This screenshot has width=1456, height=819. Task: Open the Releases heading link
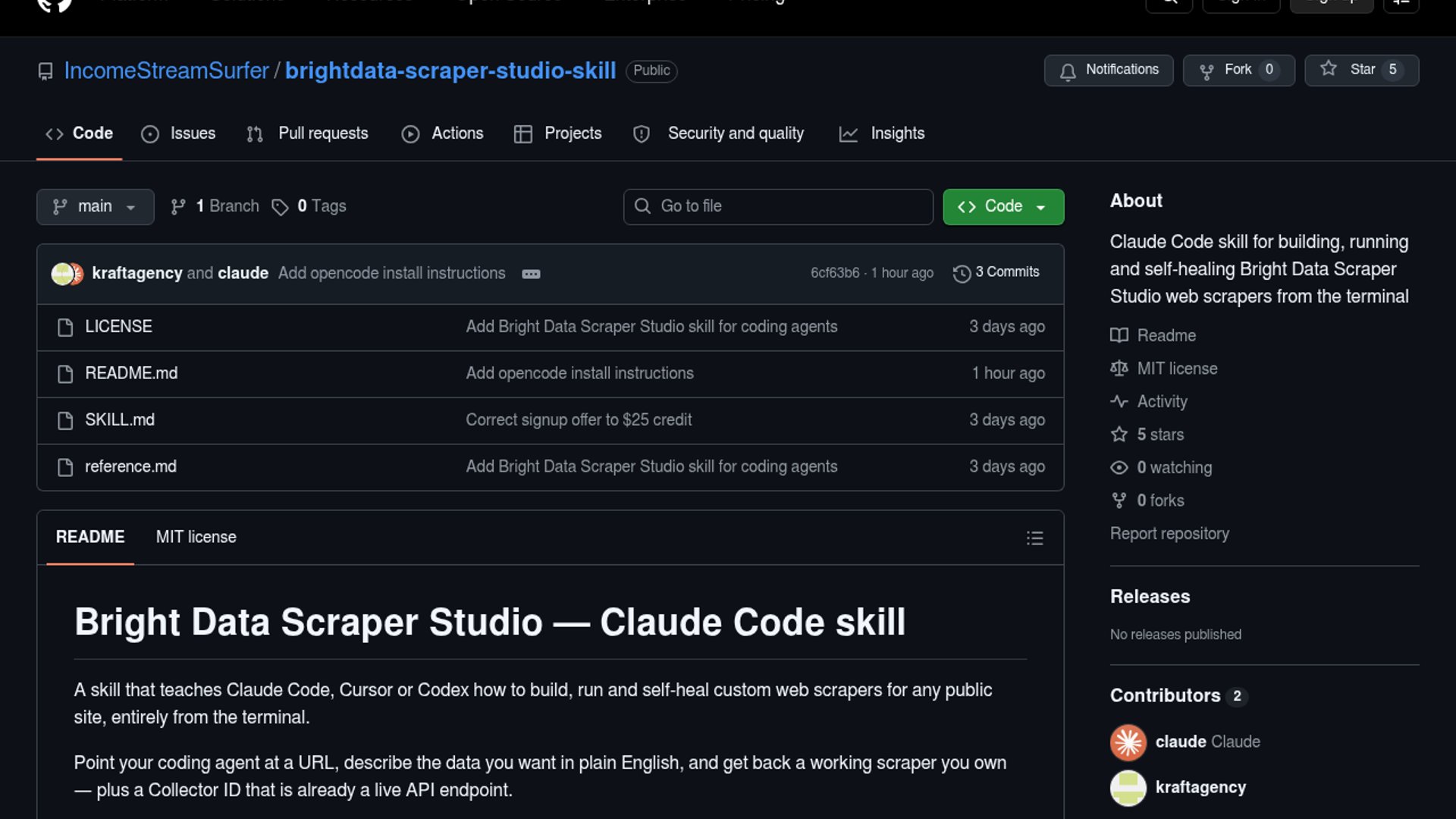click(1150, 597)
